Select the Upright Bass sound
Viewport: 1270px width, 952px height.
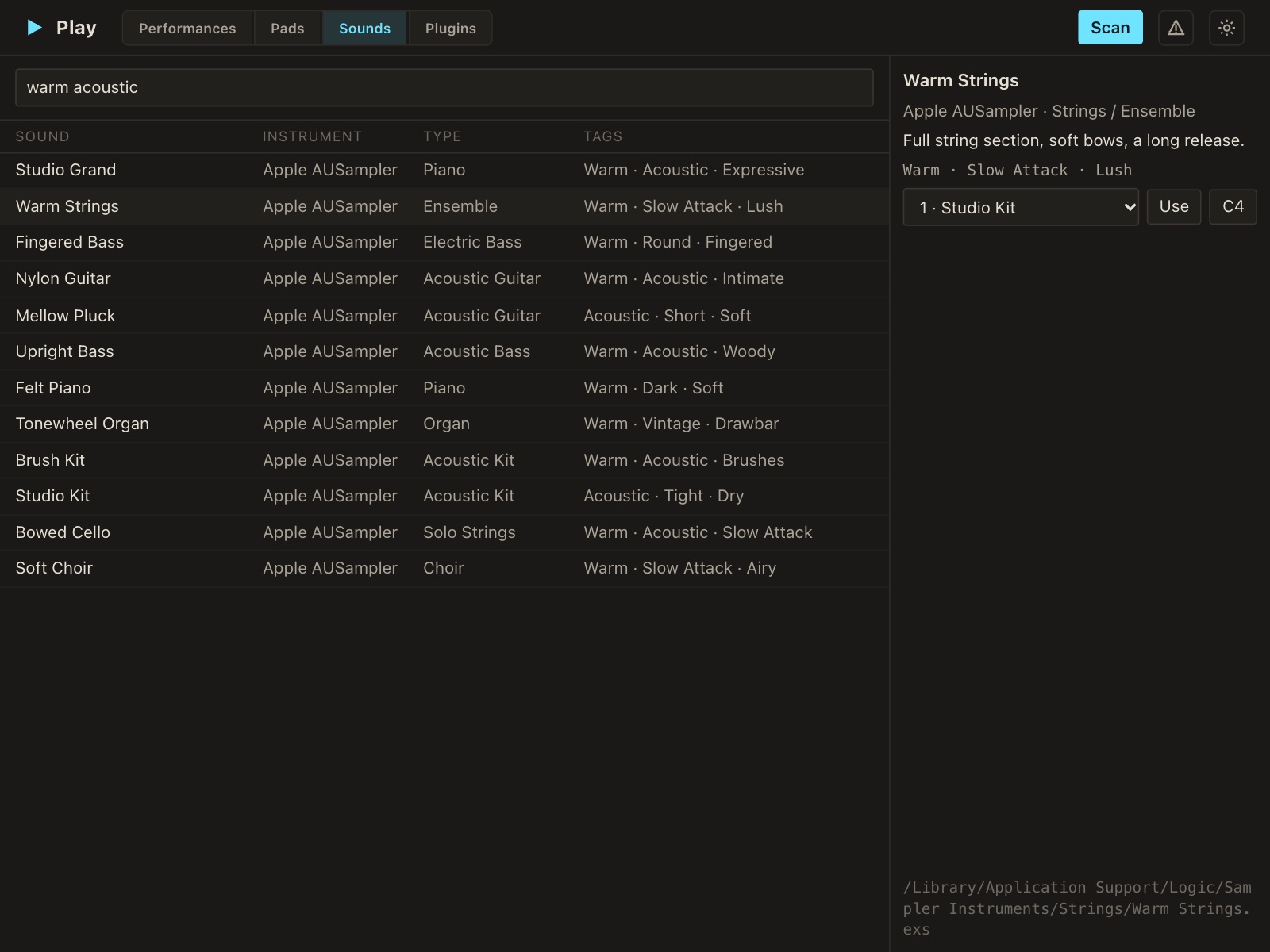(x=444, y=351)
